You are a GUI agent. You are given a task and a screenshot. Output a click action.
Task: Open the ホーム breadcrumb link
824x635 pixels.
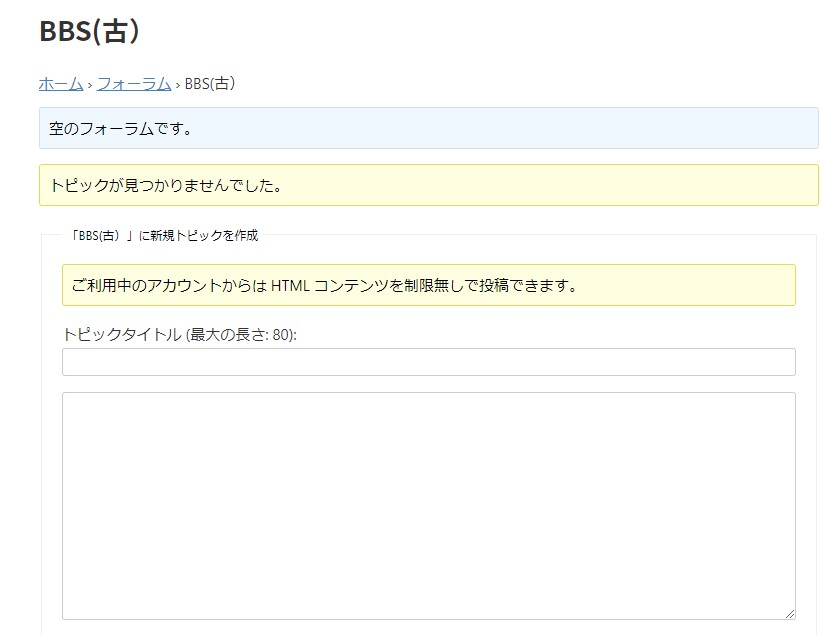coord(61,84)
